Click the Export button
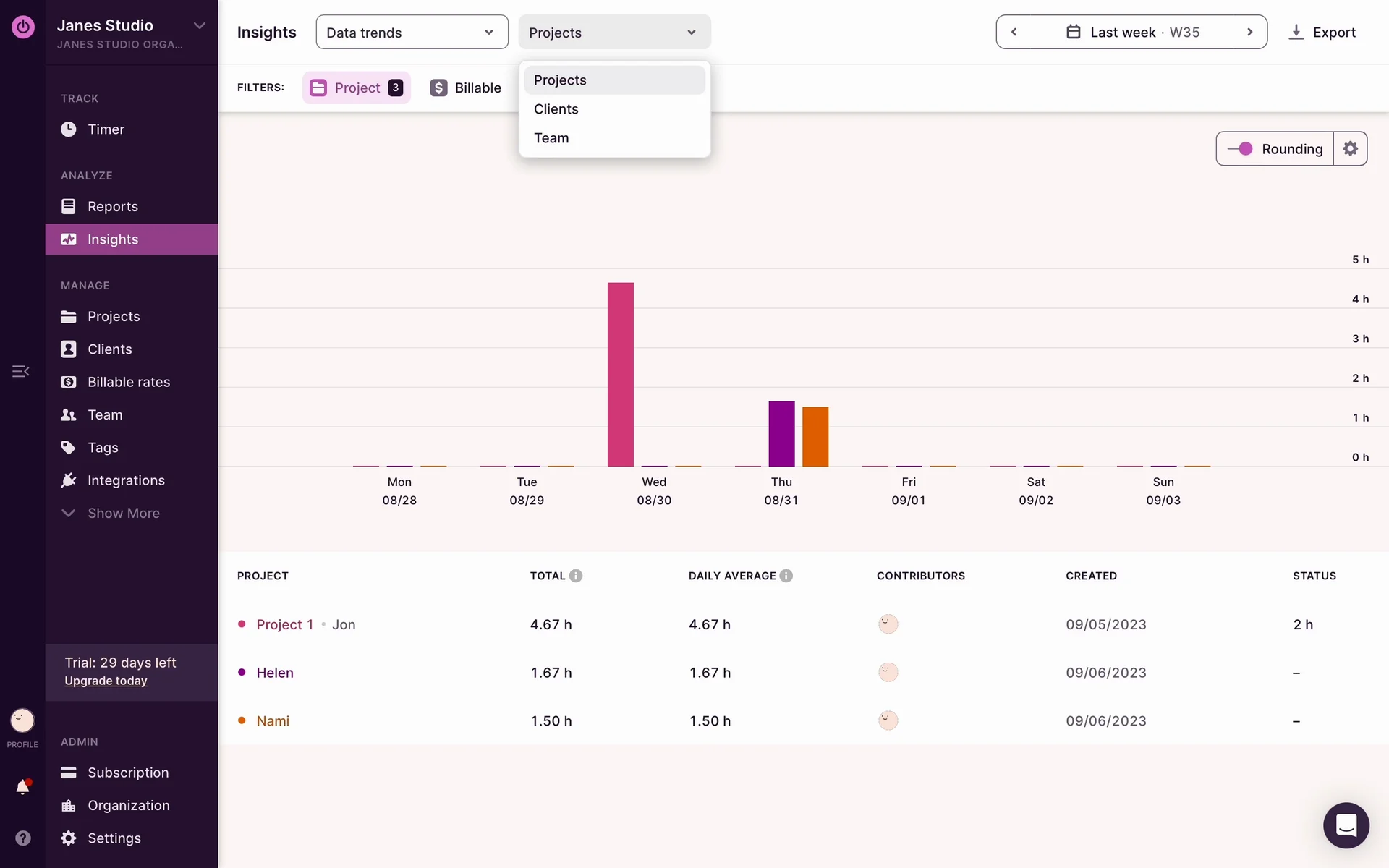1389x868 pixels. (1322, 33)
